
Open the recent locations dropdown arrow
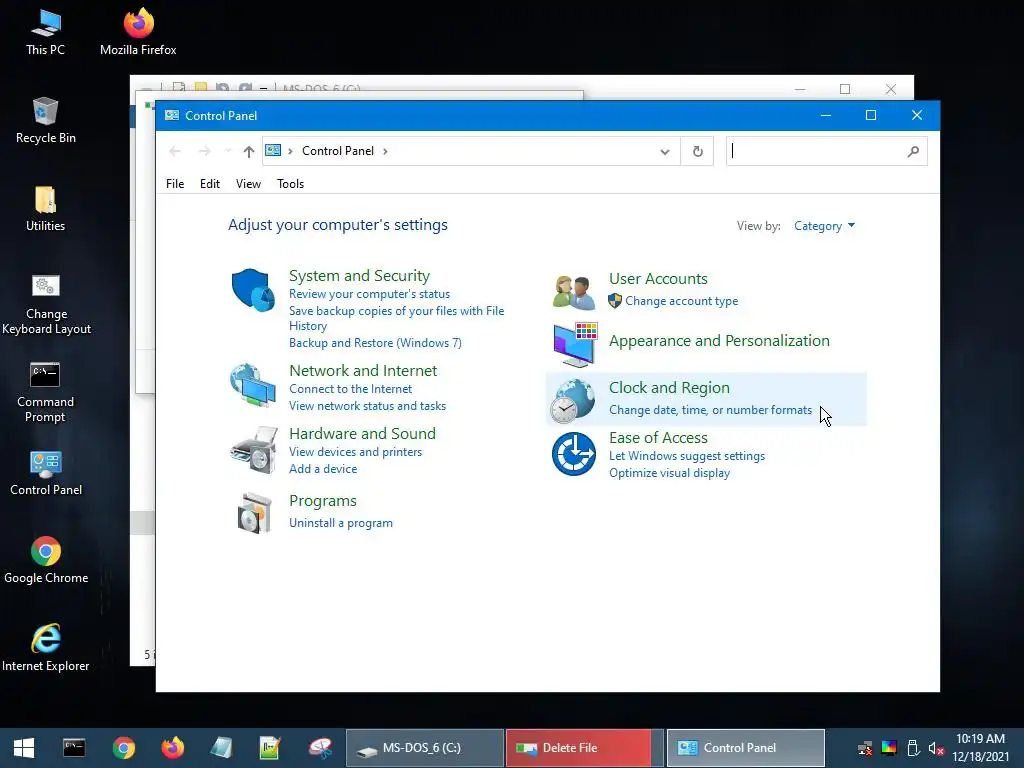click(227, 152)
